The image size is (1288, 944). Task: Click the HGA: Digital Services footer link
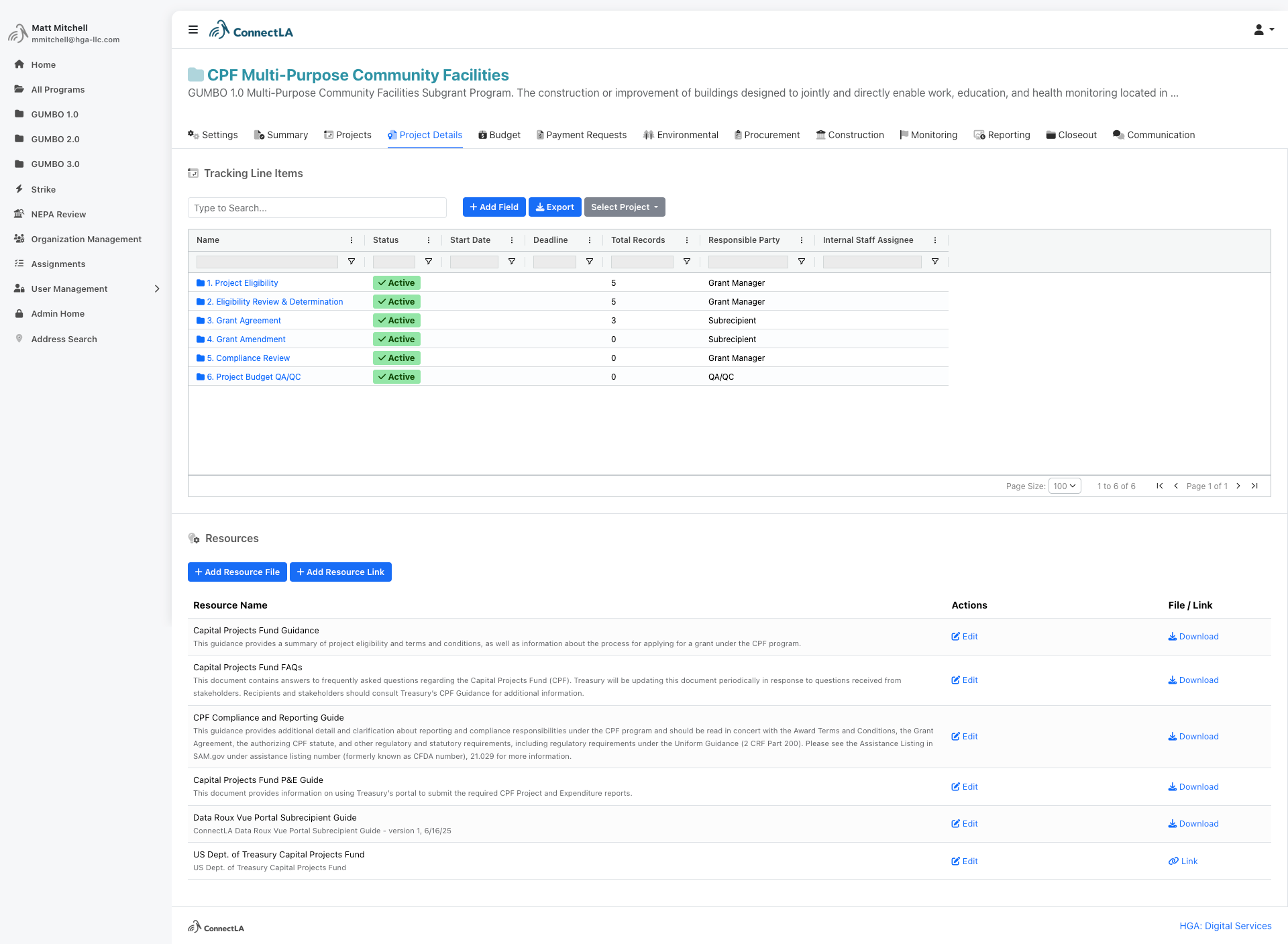(1226, 926)
